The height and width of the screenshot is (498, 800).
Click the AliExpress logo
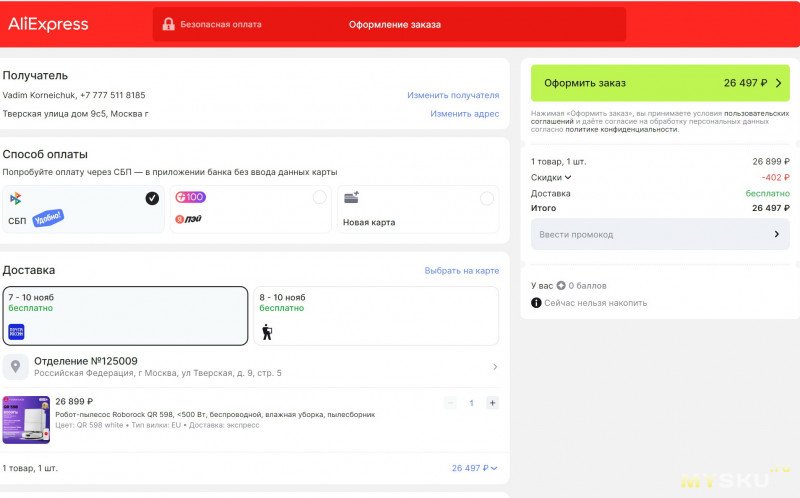[x=48, y=24]
